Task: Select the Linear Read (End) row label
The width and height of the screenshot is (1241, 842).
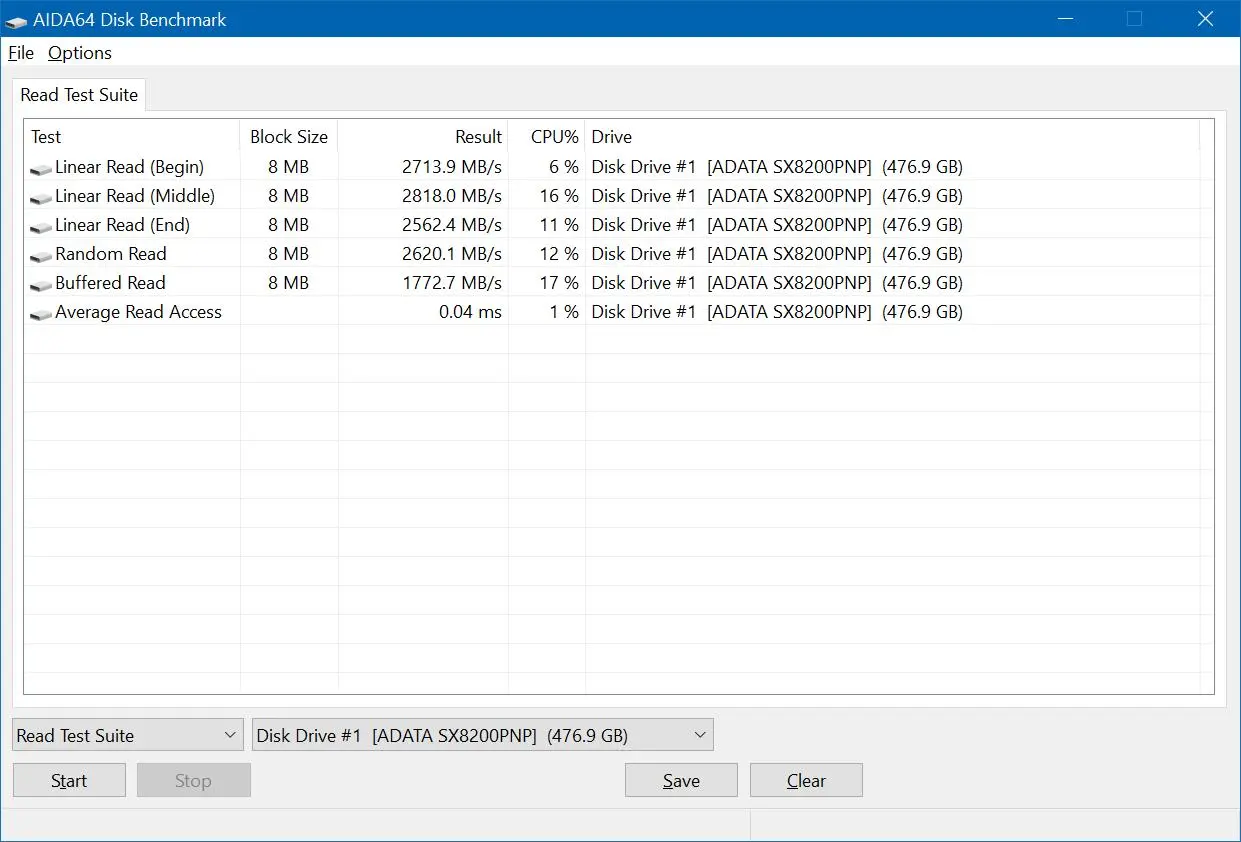Action: click(x=123, y=225)
